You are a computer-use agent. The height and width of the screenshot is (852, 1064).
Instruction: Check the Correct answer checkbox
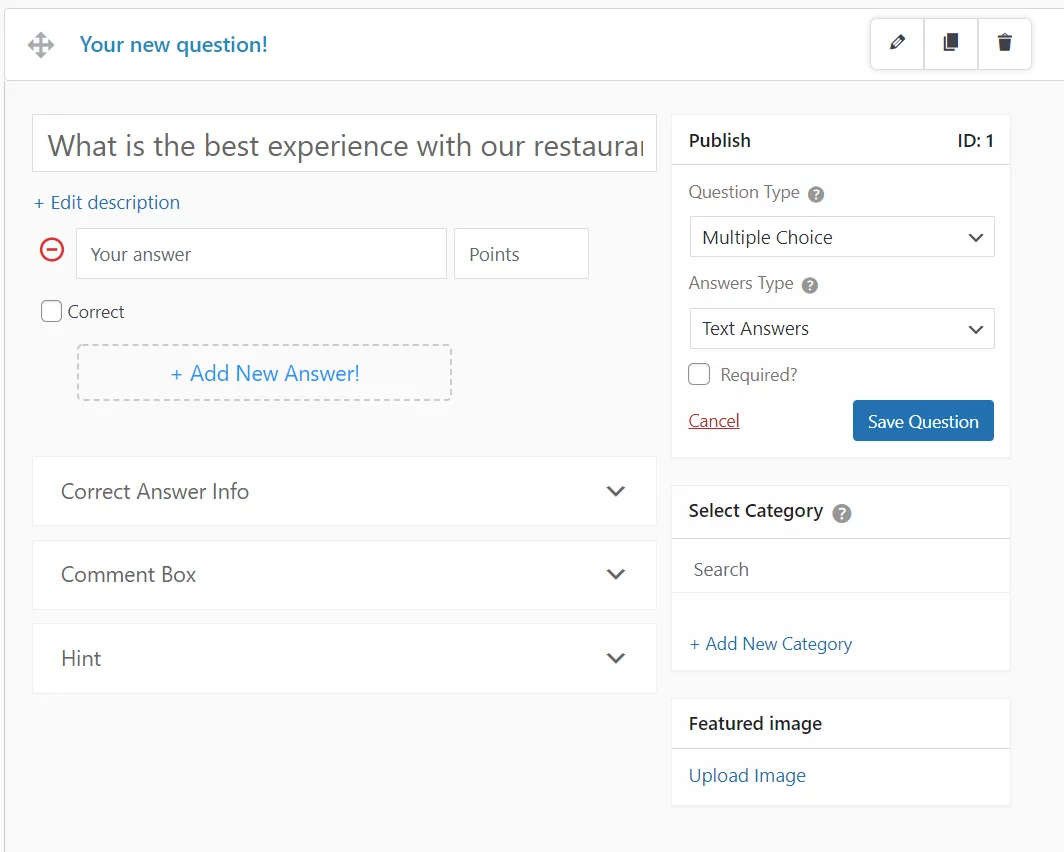(x=52, y=312)
